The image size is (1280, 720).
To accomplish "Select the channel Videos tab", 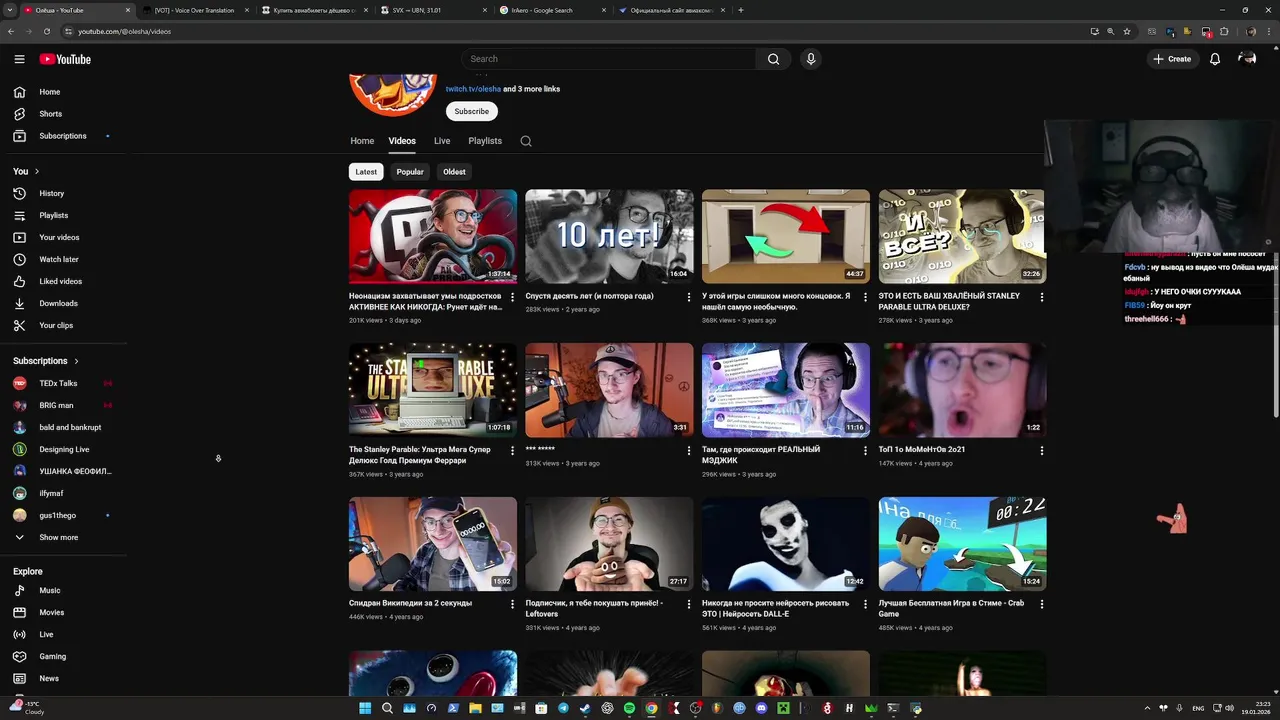I will (402, 141).
